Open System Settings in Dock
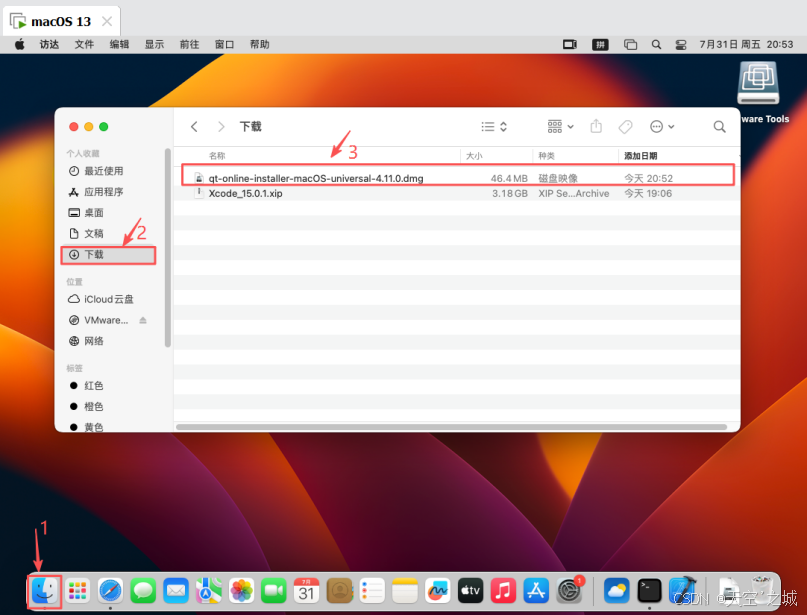807x615 pixels. point(569,591)
